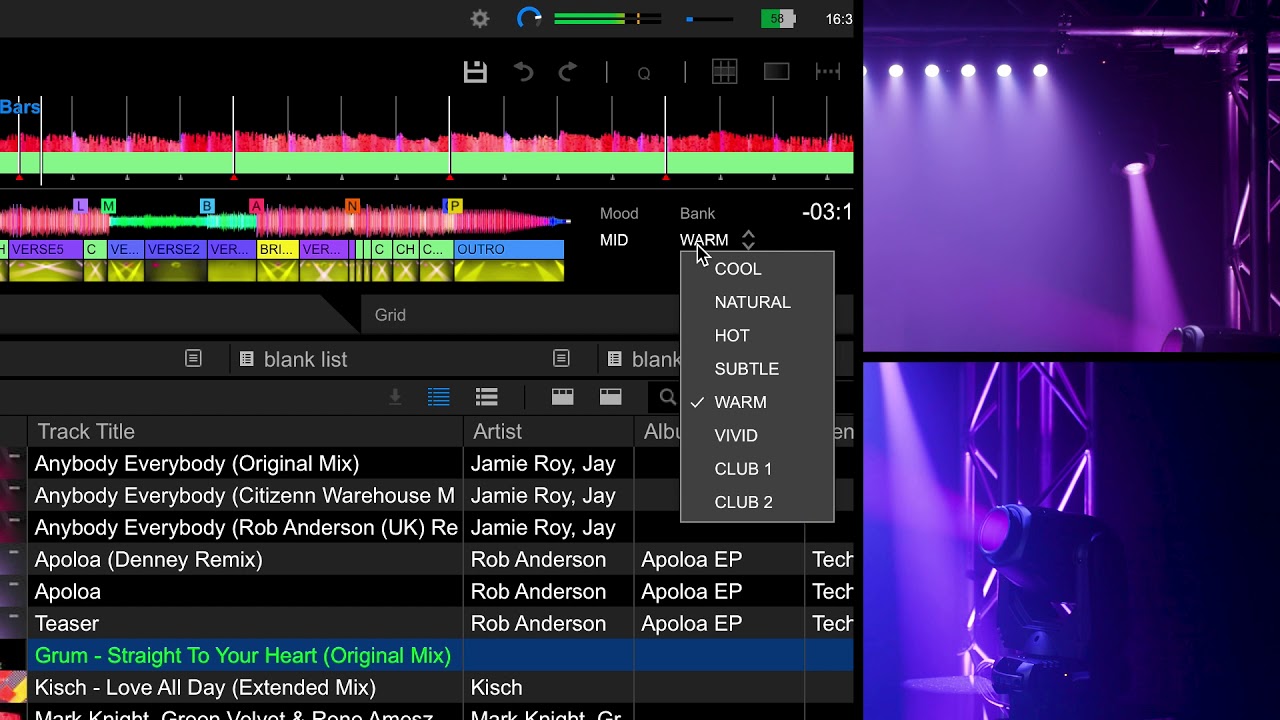
Task: Jump to the red A cue marker
Action: (256, 206)
